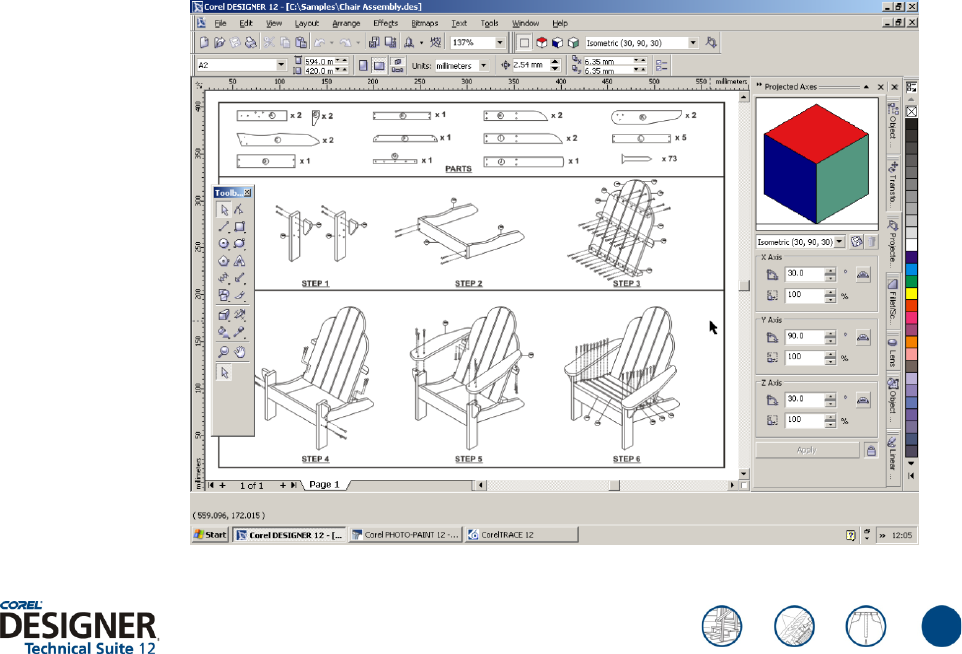Toggle the Y Axis protractor button
Image resolution: width=962 pixels, height=654 pixels.
[863, 337]
